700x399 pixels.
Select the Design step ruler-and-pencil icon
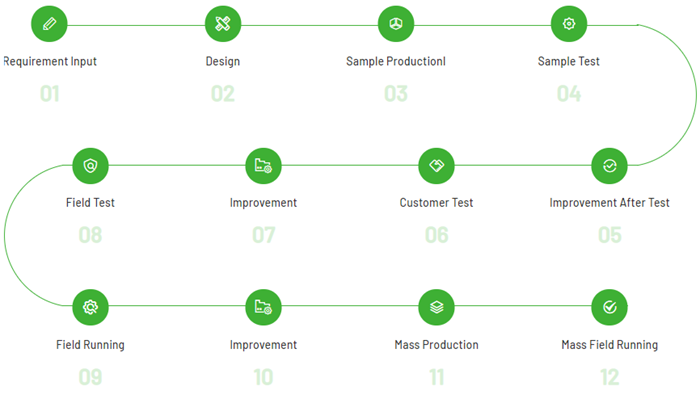[x=223, y=24]
